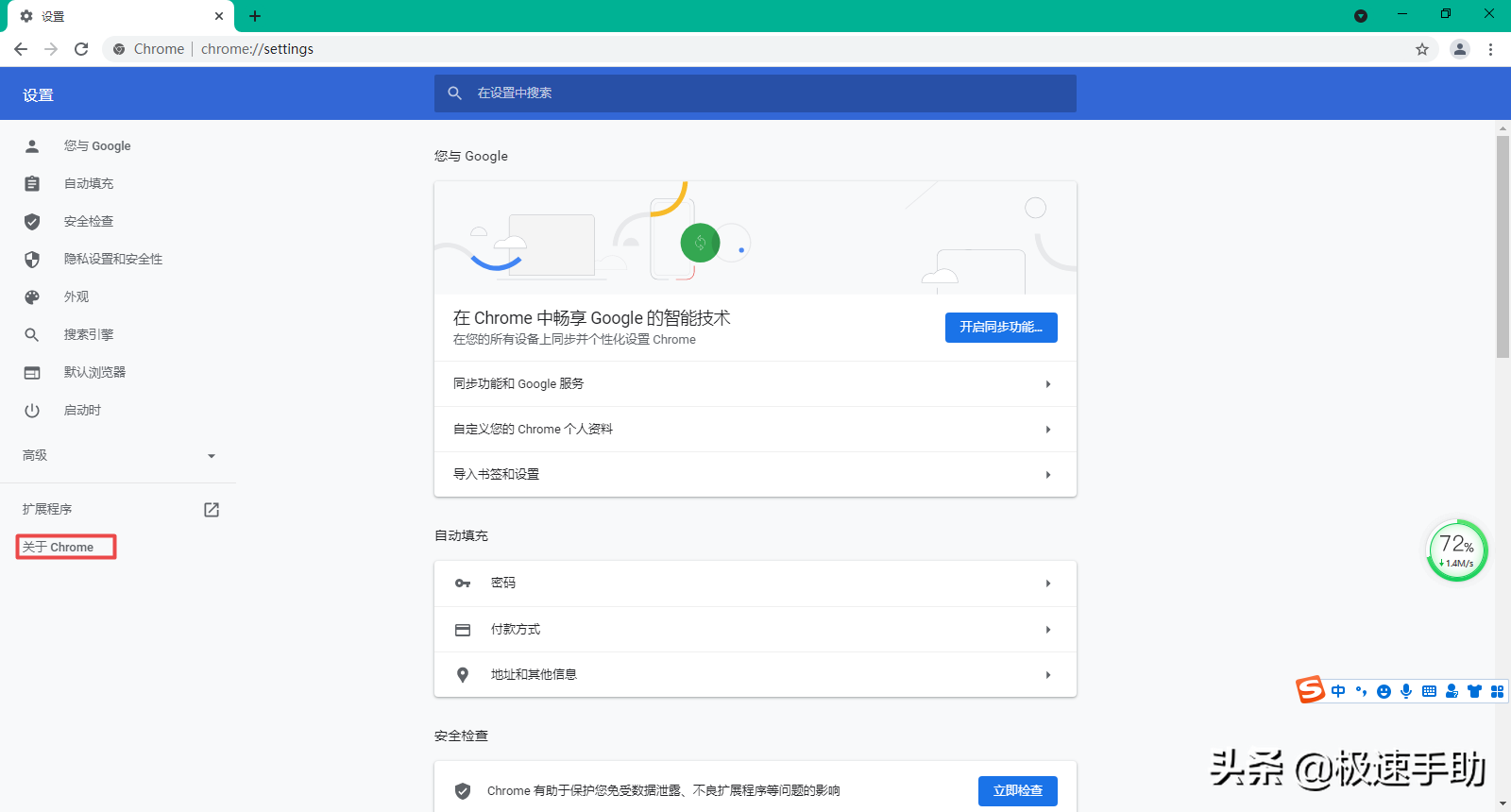Select 自动填充 in sidebar
This screenshot has width=1511, height=812.
(89, 184)
